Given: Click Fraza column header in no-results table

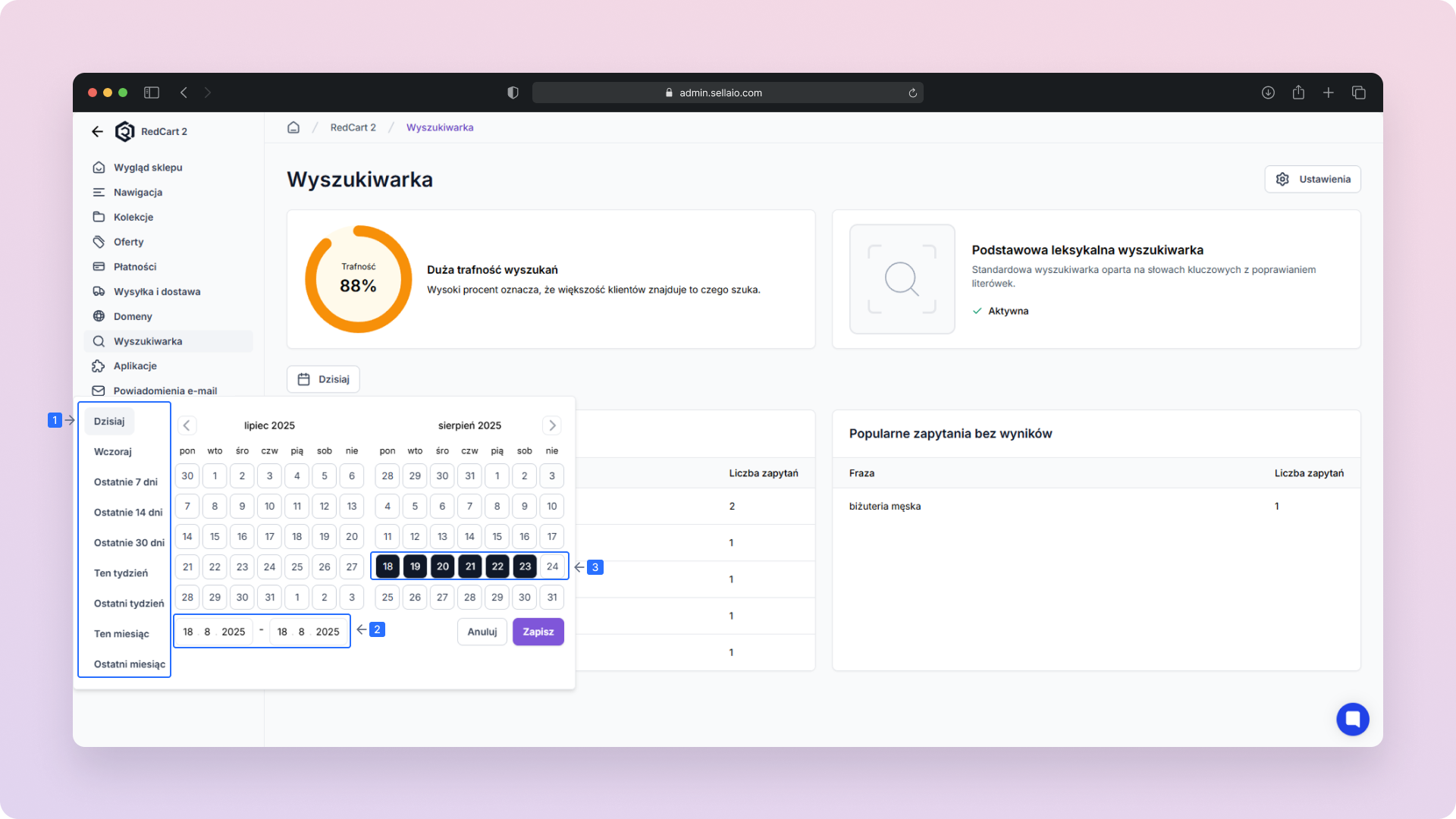Looking at the screenshot, I should coord(861,473).
